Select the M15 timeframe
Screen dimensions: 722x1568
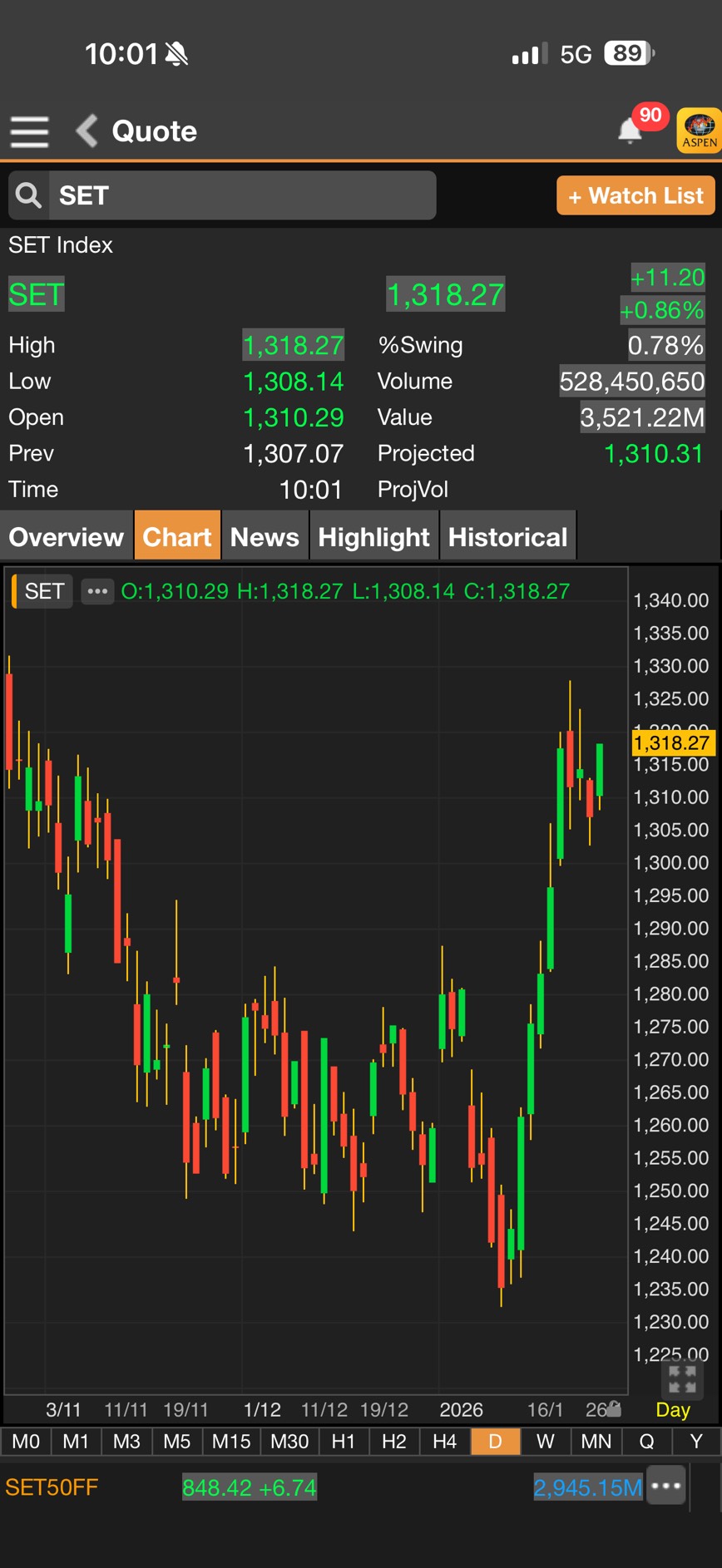(230, 1441)
